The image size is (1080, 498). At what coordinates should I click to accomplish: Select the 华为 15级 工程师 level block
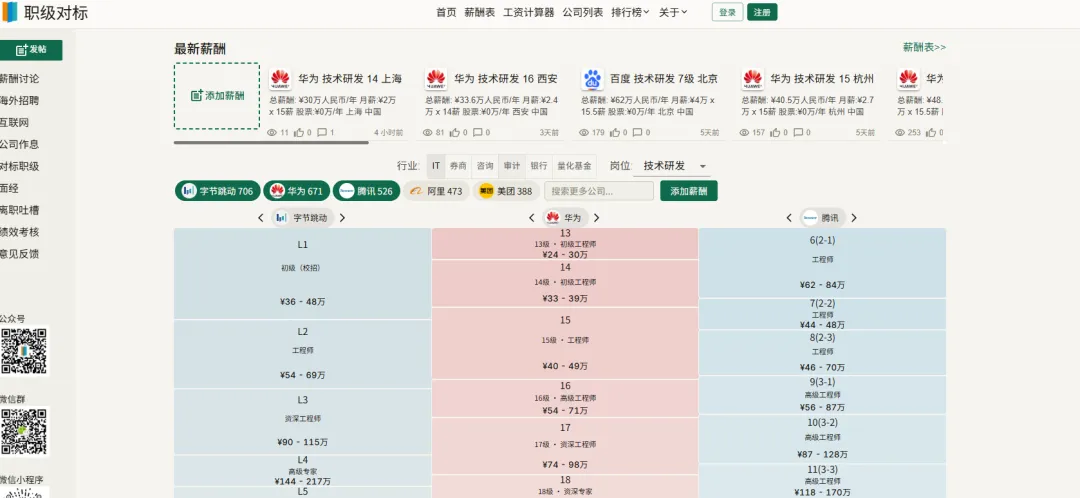coord(565,343)
